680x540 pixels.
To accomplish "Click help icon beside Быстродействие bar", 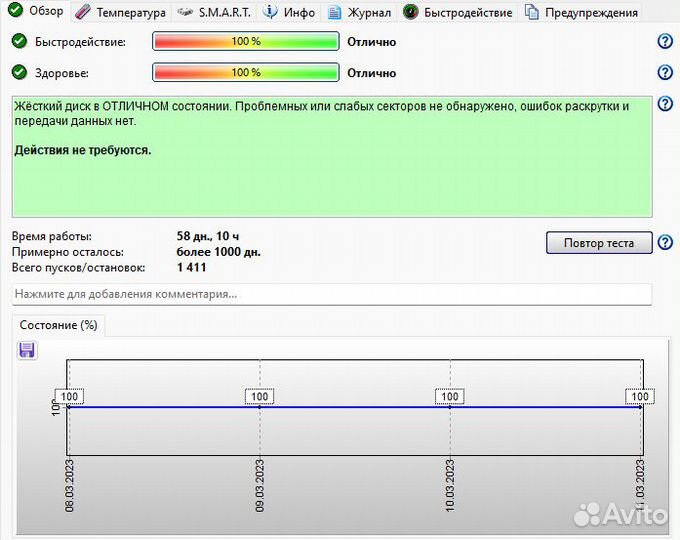I will pyautogui.click(x=665, y=42).
